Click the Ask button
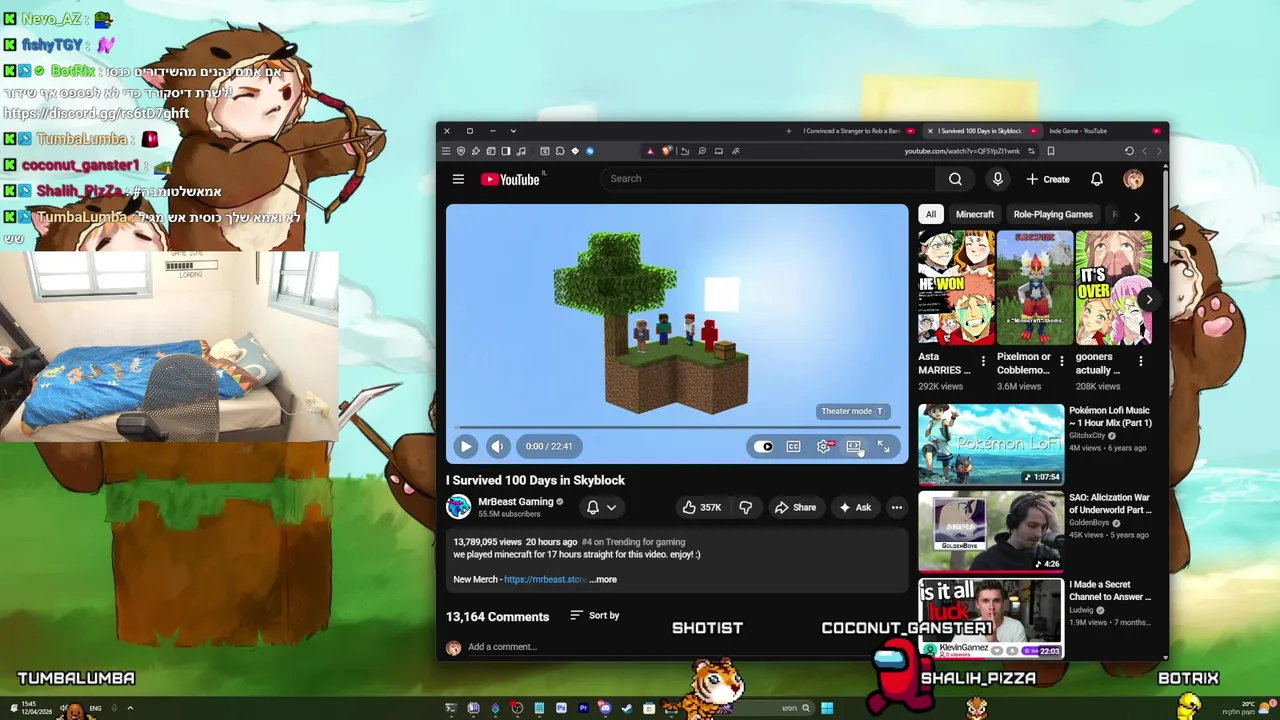 tap(855, 507)
